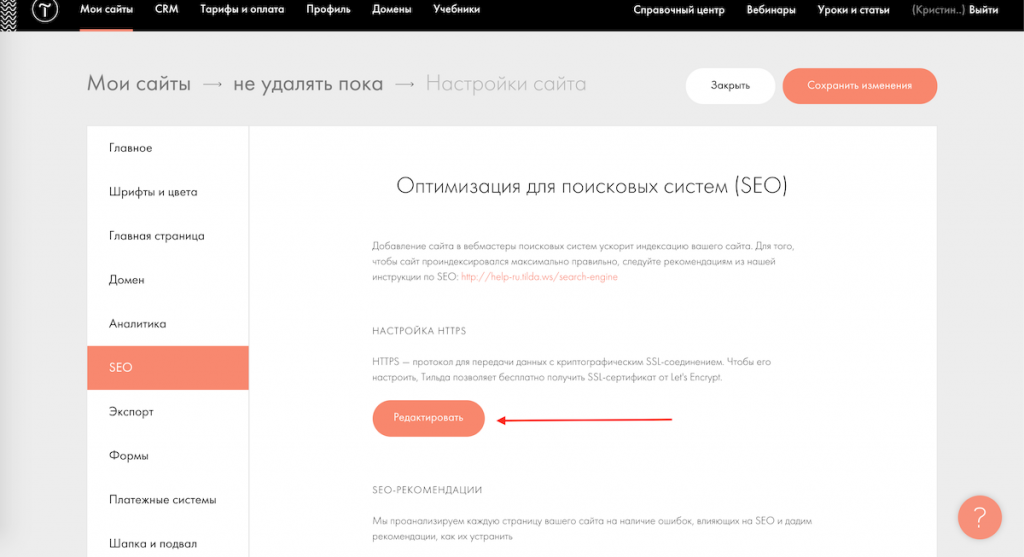Image resolution: width=1024 pixels, height=557 pixels.
Task: Open the Справочный центр link
Action: pyautogui.click(x=680, y=10)
